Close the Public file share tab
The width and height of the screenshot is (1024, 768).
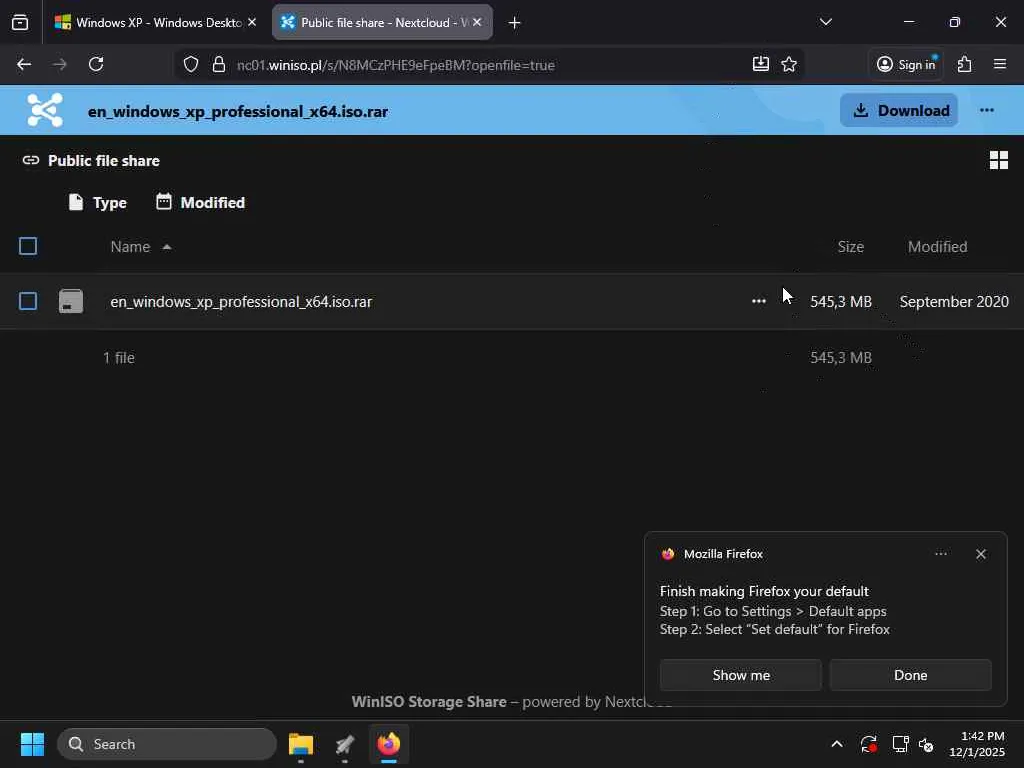(477, 22)
